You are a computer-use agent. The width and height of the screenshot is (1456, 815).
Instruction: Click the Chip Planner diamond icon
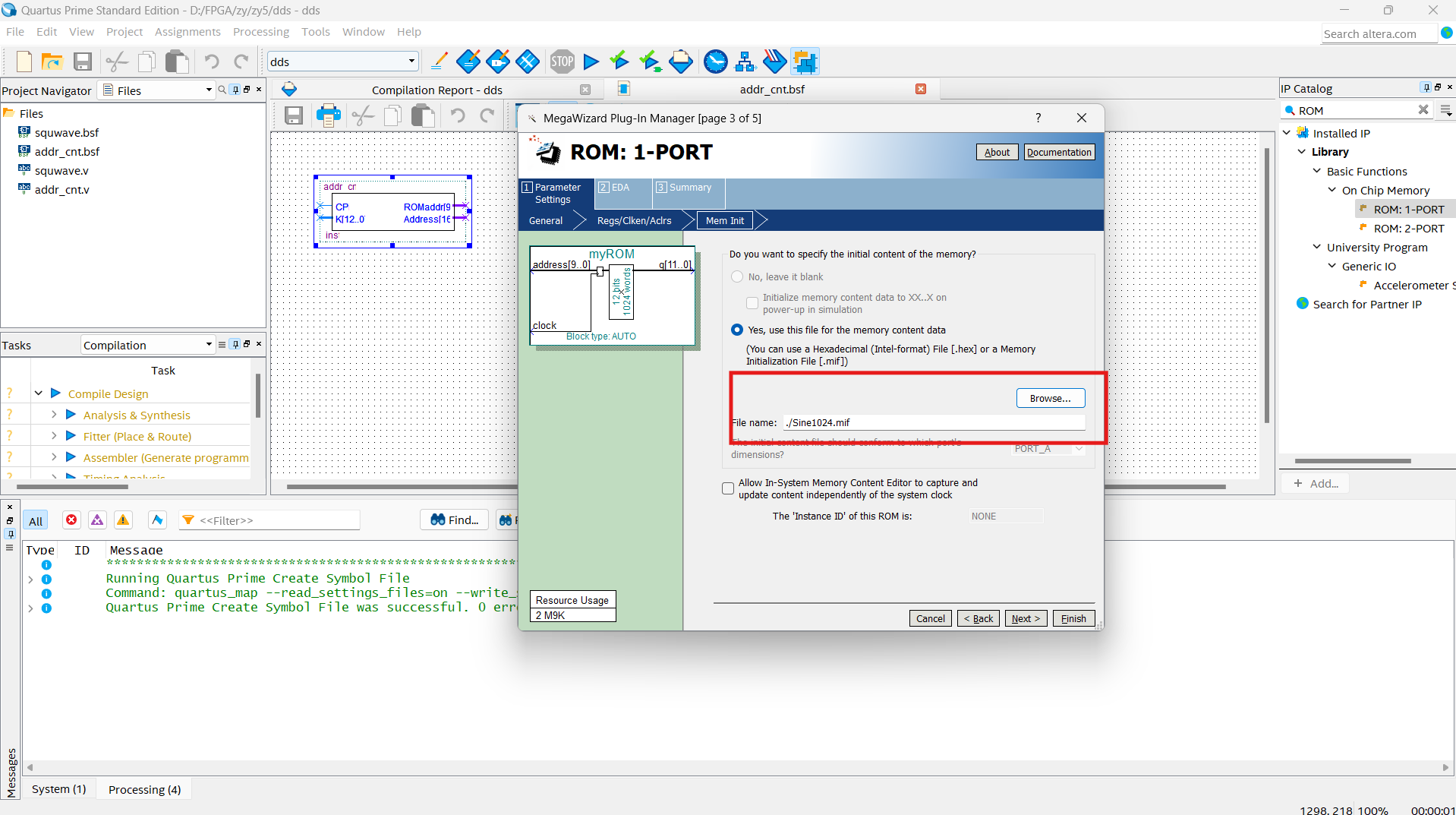point(528,62)
